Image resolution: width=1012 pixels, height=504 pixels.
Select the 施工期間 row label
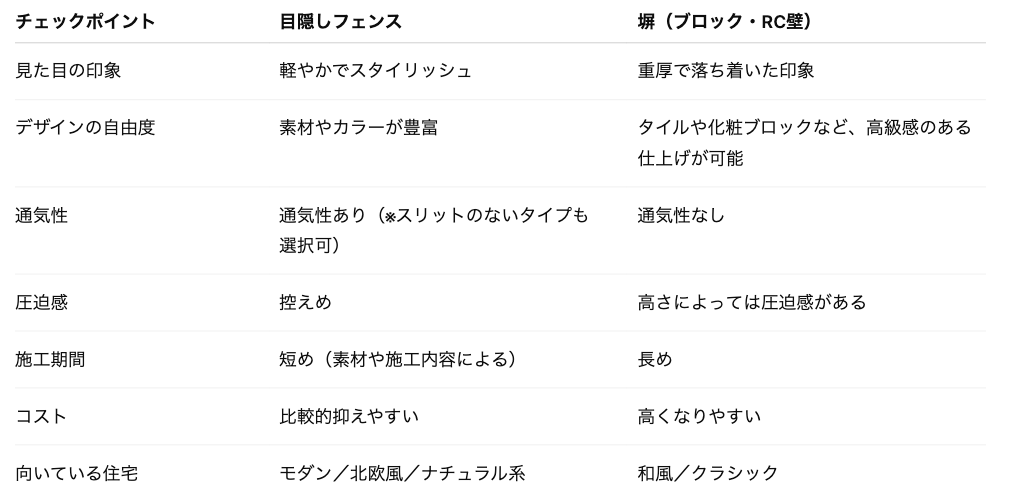tap(50, 359)
